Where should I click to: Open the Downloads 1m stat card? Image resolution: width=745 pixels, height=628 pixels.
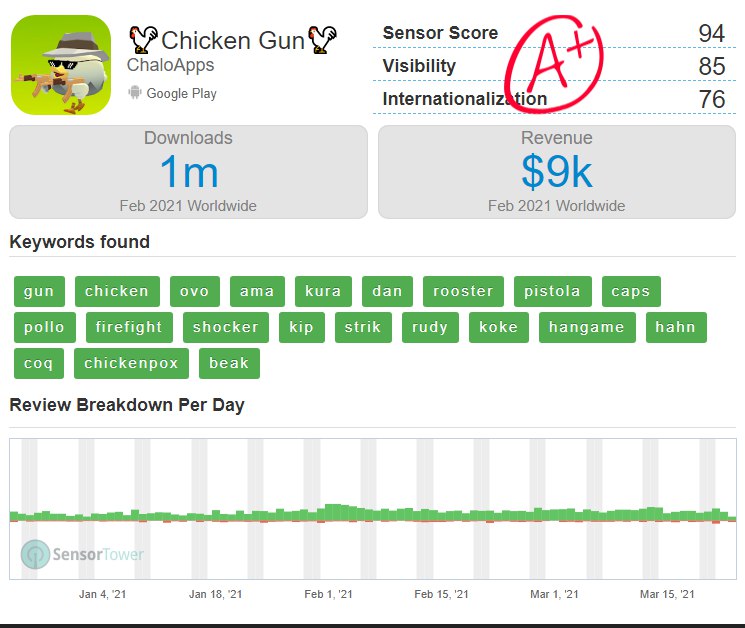point(188,172)
